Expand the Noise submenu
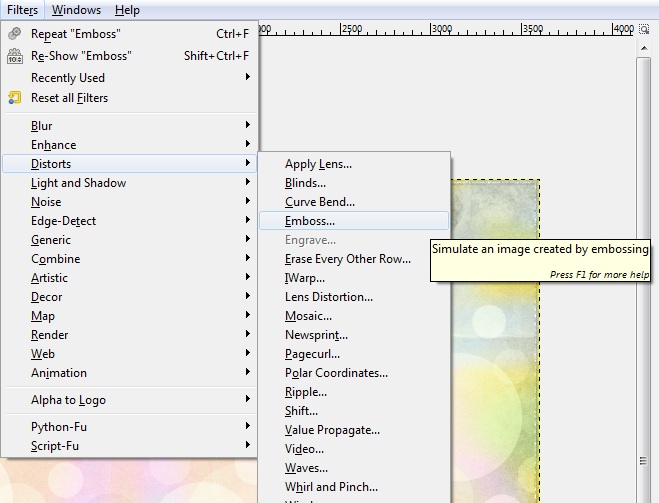This screenshot has width=659, height=503. 129,202
